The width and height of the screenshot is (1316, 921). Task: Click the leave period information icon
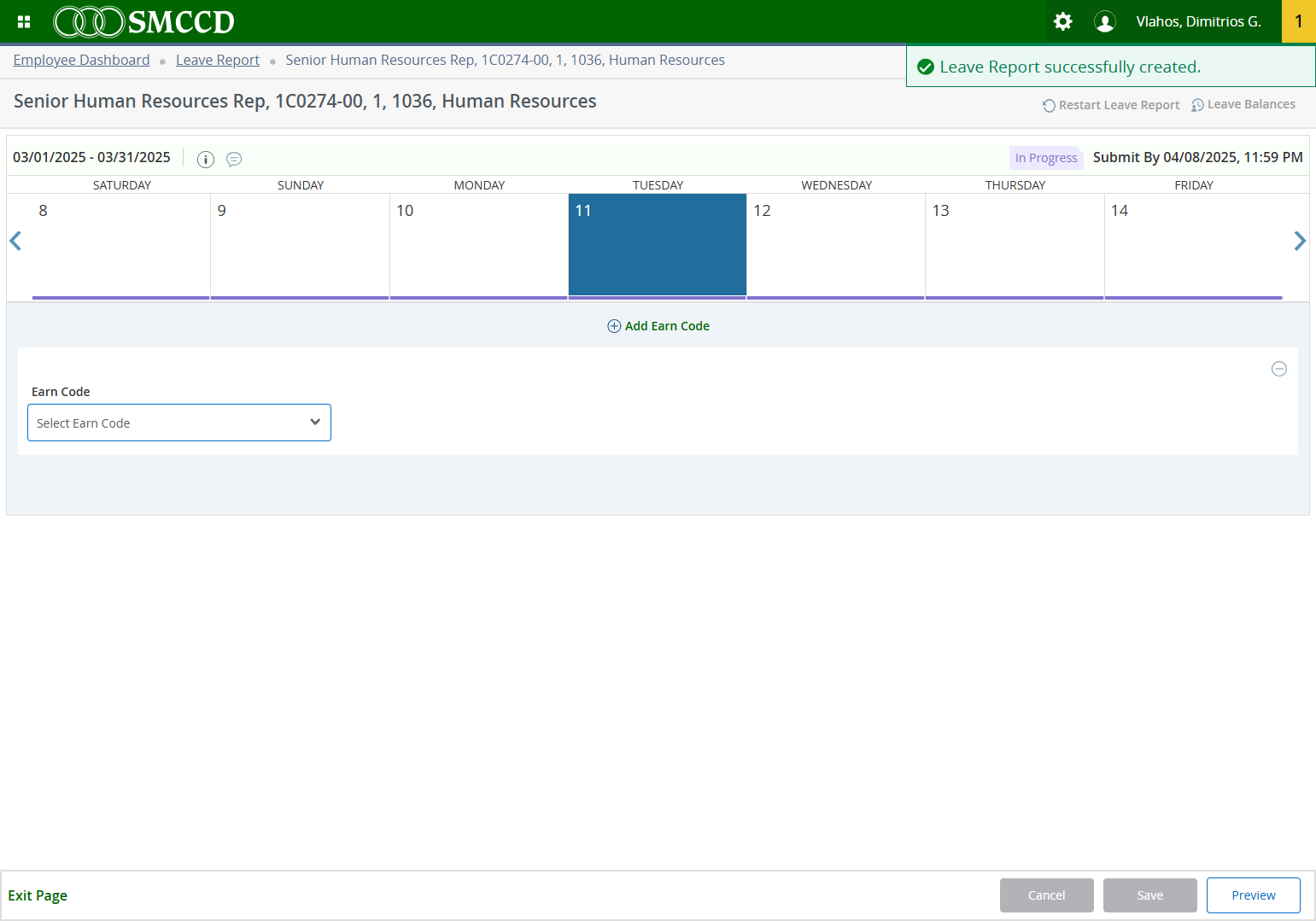coord(206,160)
